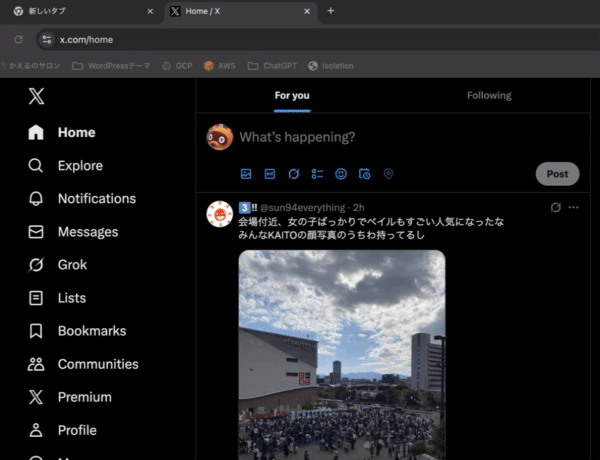Select the 新しいタブ browser tab
Image resolution: width=600 pixels, height=460 pixels.
[x=82, y=11]
